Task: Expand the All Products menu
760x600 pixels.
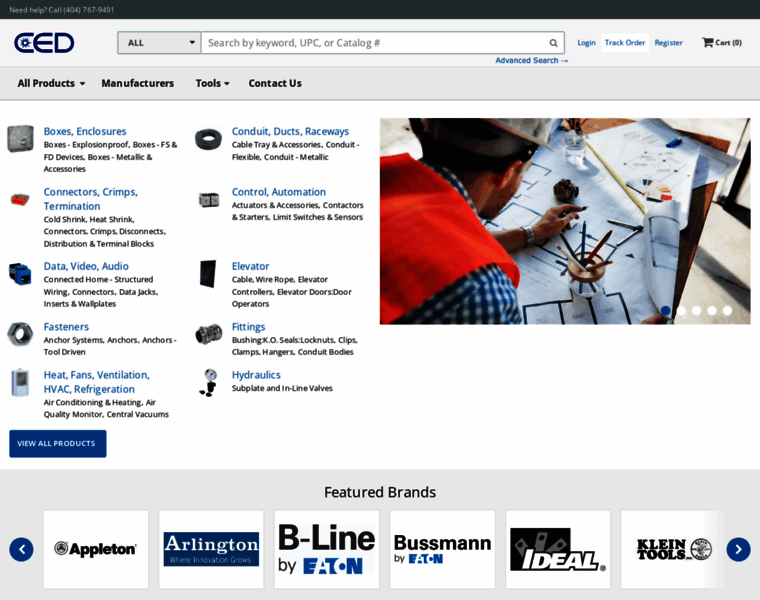Action: (x=51, y=83)
